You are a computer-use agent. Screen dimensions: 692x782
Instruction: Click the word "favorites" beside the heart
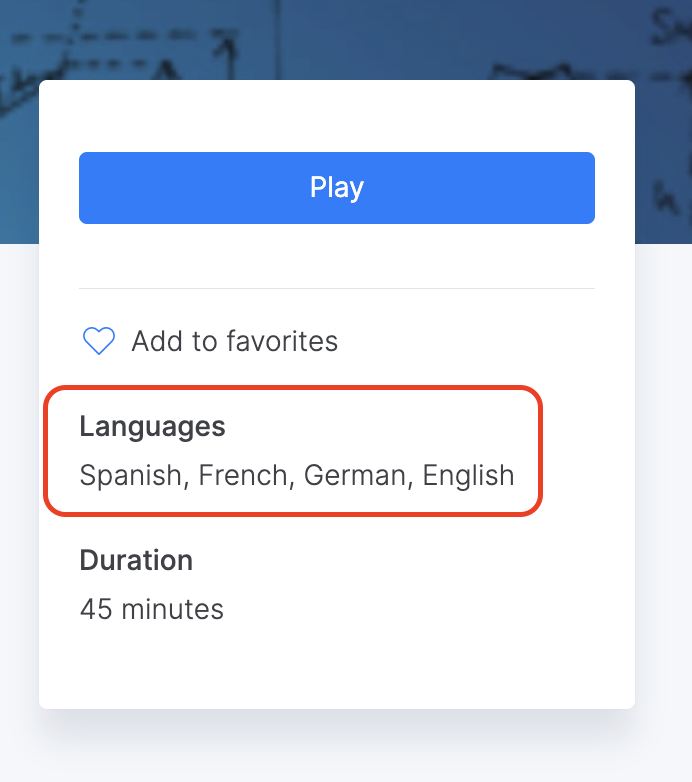tap(282, 342)
